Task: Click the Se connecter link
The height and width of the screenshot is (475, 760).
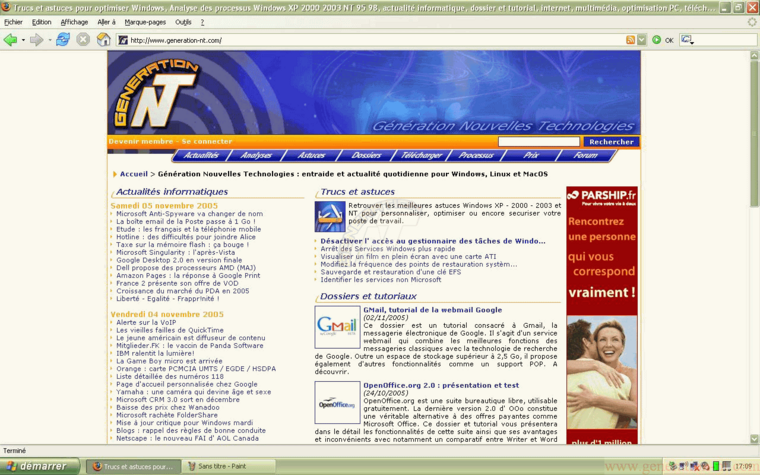Action: 207,142
